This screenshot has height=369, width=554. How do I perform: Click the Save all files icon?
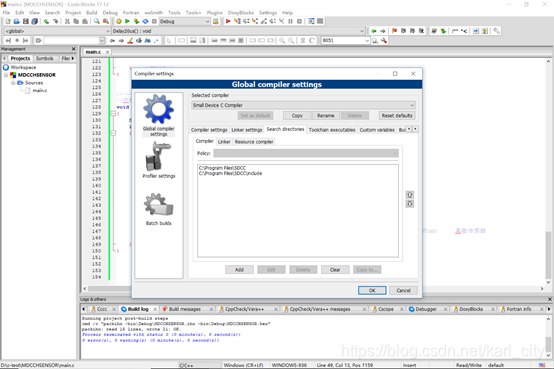[x=34, y=22]
